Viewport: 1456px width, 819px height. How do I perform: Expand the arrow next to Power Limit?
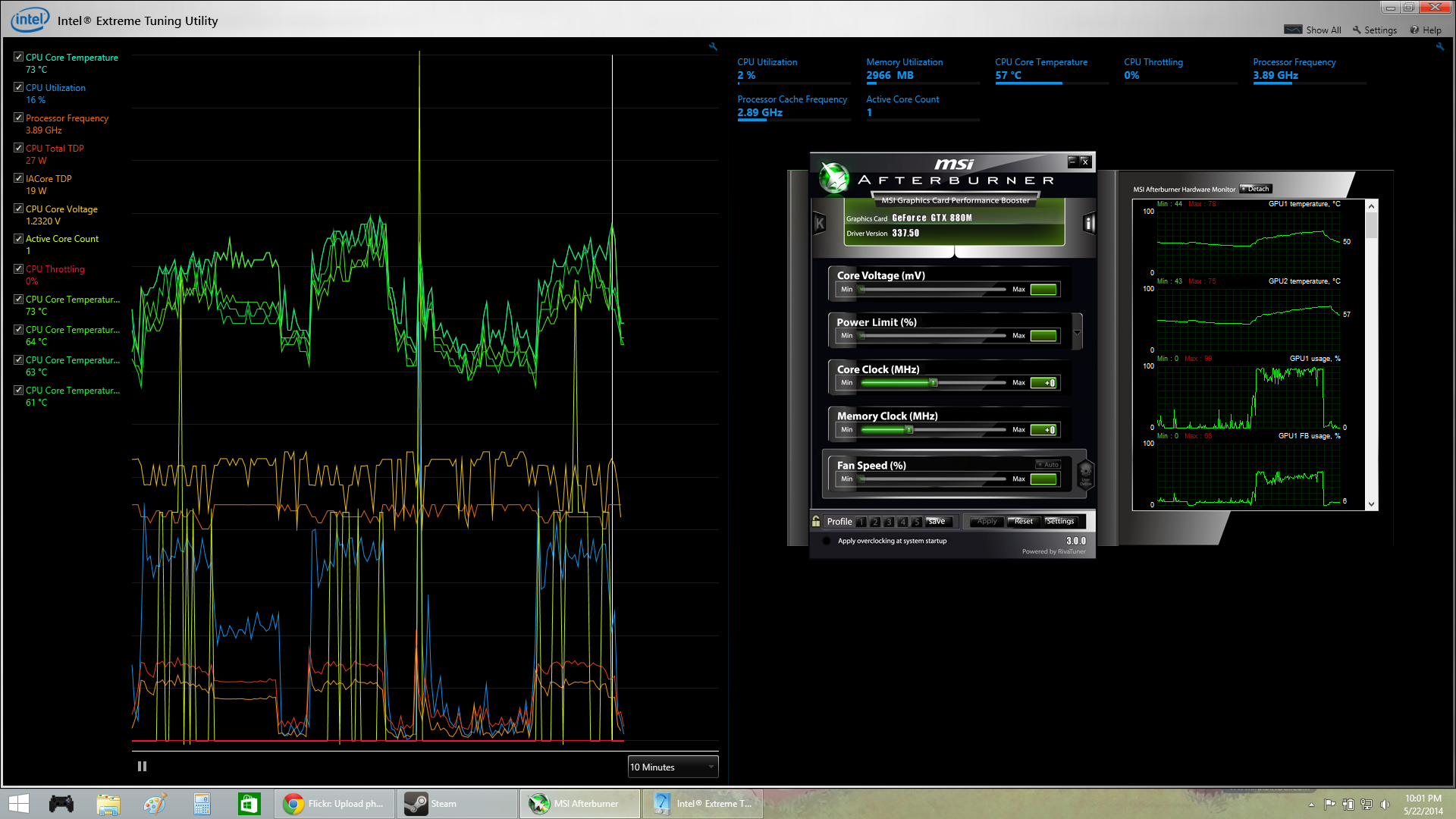1077,332
